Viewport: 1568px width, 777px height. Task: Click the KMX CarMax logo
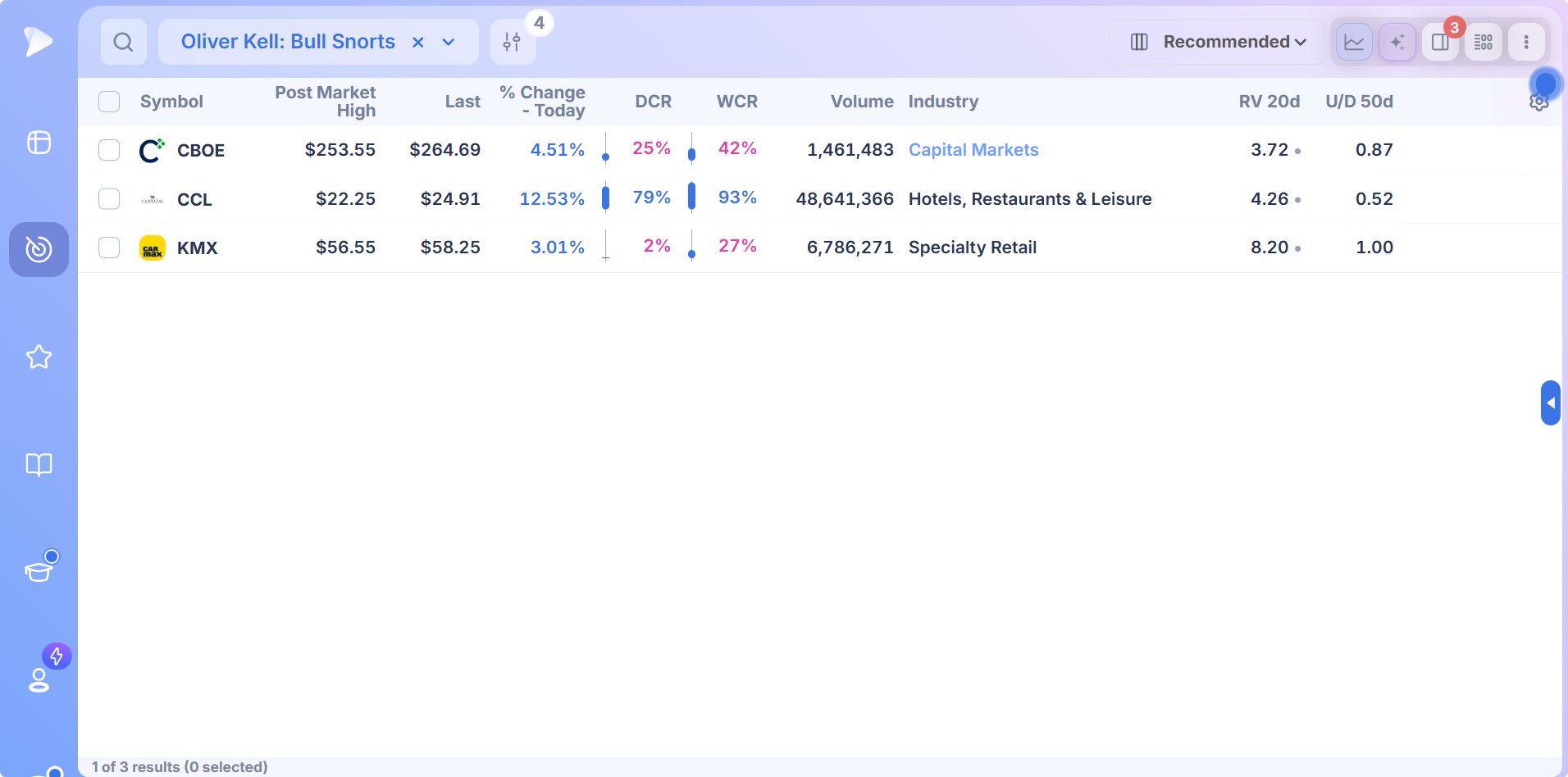pyautogui.click(x=153, y=248)
